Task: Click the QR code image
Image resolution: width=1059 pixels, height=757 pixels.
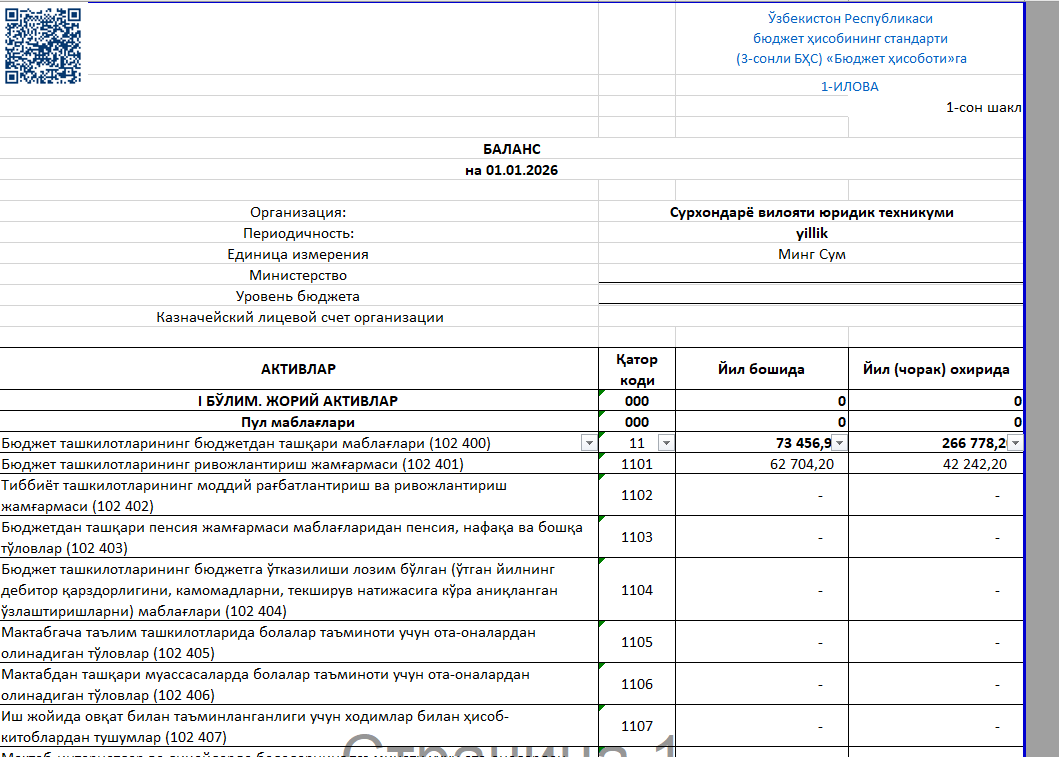Action: coord(43,46)
